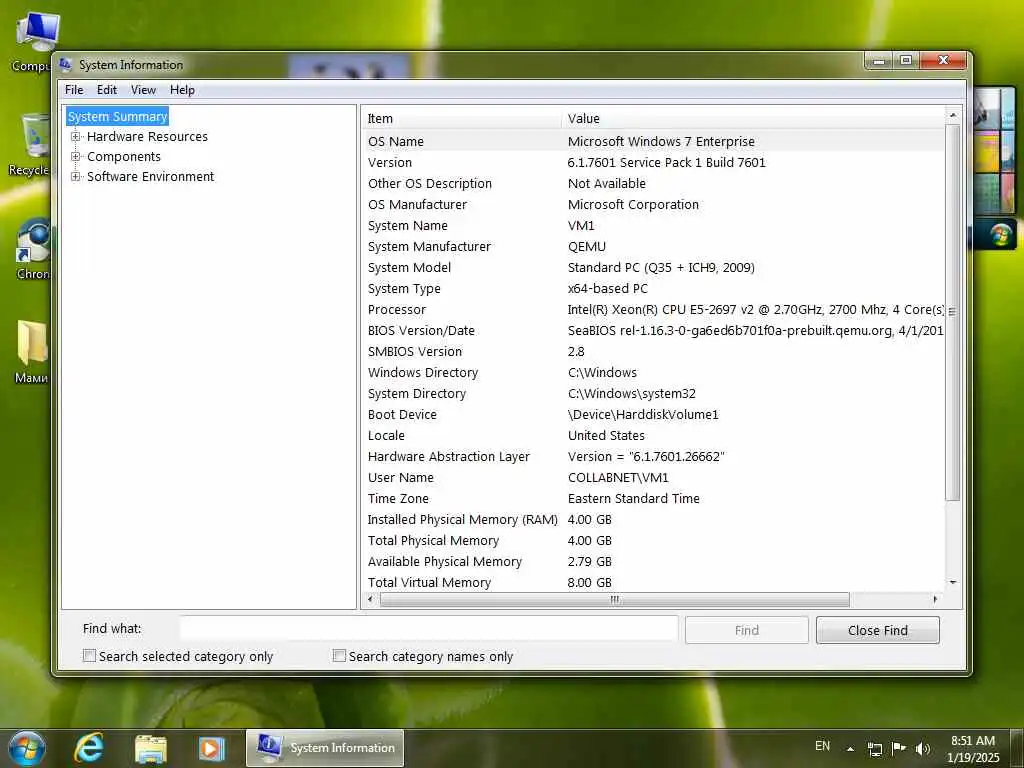This screenshot has width=1024, height=768.
Task: Click the horizontal scrollbar thumb
Action: tap(615, 599)
